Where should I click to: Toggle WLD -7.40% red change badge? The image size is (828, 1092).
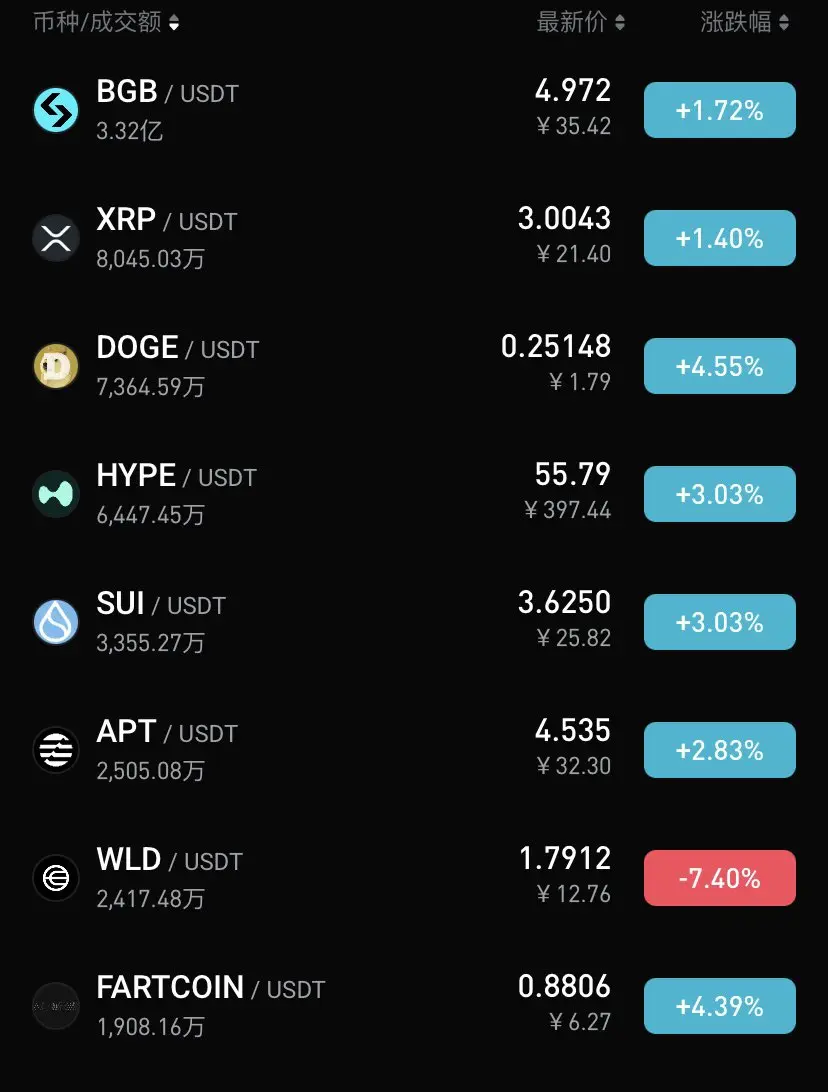point(719,878)
